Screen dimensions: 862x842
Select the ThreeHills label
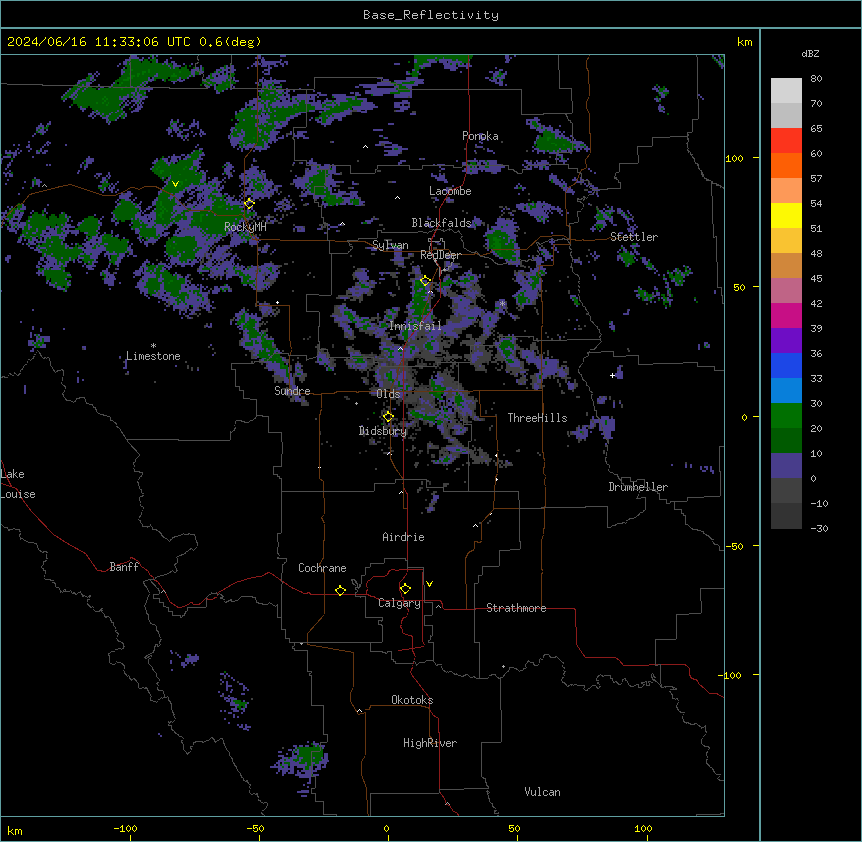(538, 418)
